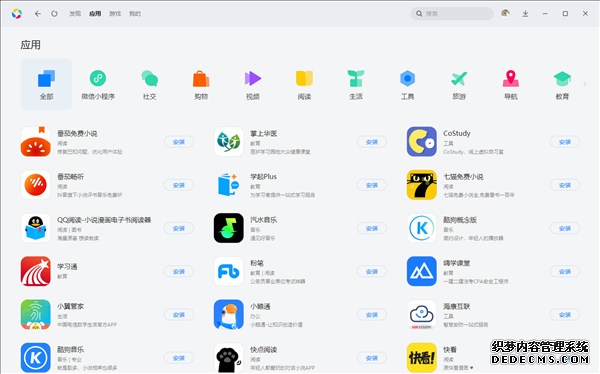This screenshot has height=374, width=600.
Task: Install 学起Plus
Action: (x=372, y=185)
